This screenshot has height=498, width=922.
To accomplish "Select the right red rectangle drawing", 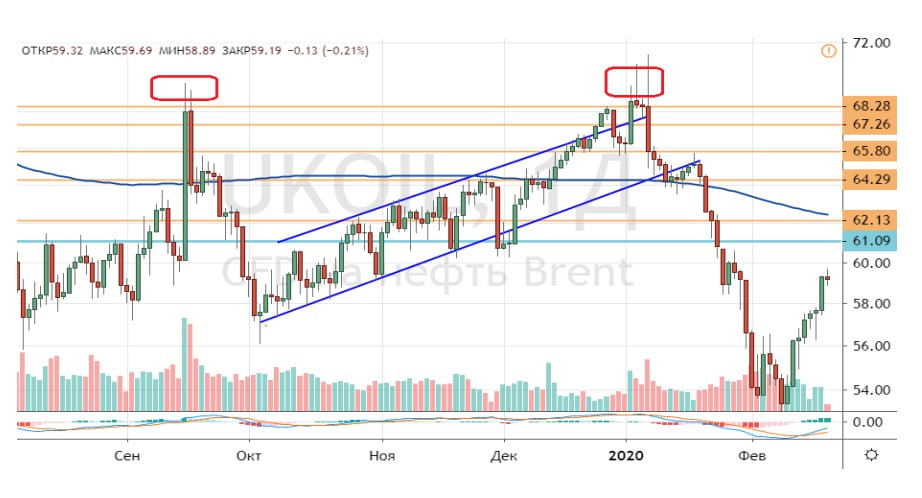I will [634, 80].
